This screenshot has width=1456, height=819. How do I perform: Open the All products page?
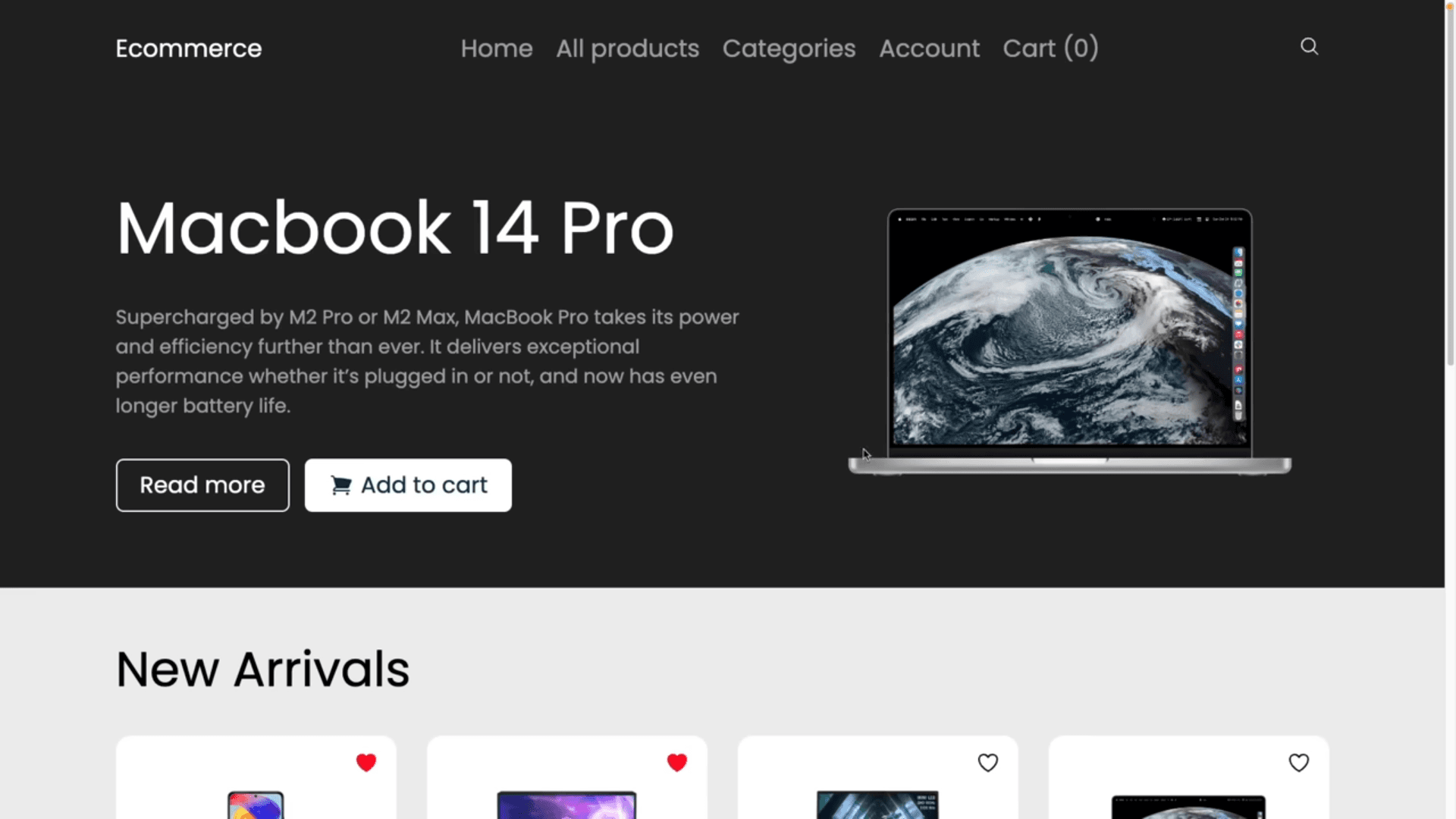627,49
